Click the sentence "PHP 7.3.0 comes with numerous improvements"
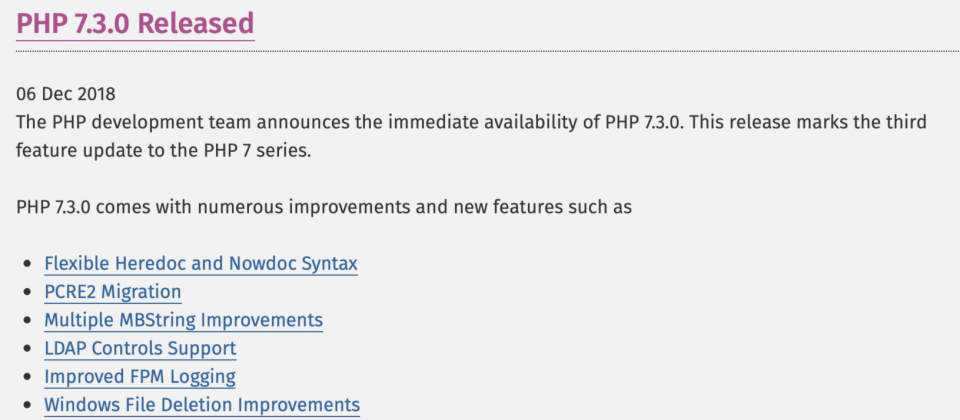Screen dimensions: 960x420 324,208
